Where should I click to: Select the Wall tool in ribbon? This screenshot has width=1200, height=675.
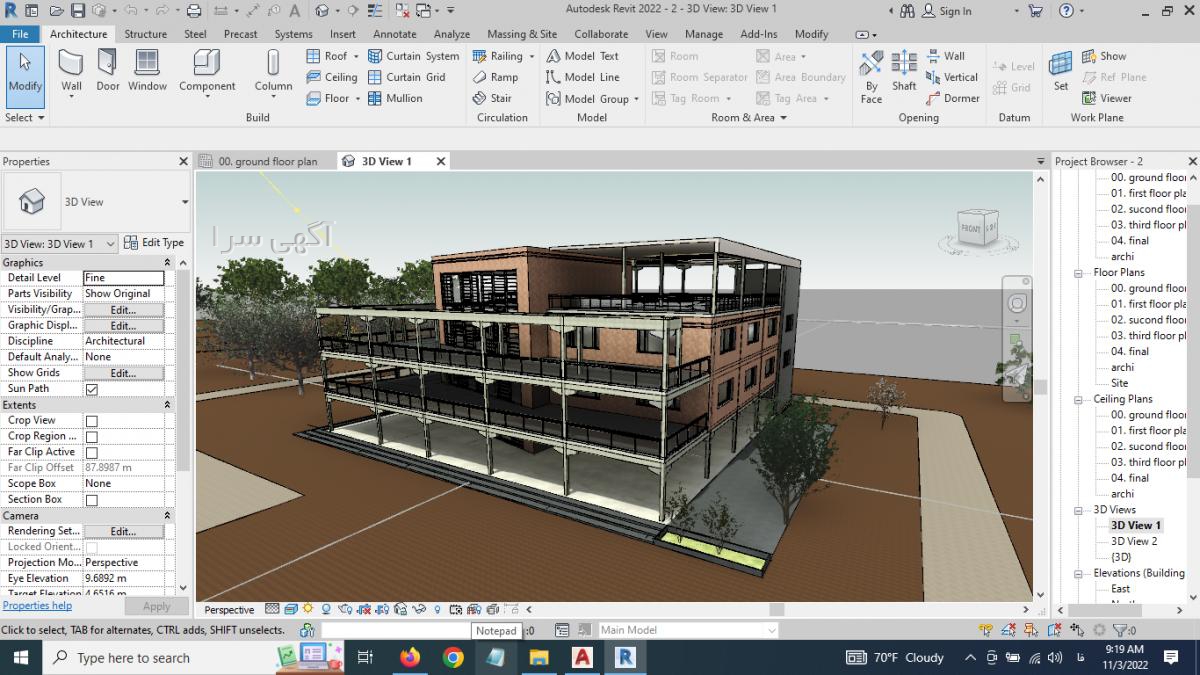coord(71,70)
